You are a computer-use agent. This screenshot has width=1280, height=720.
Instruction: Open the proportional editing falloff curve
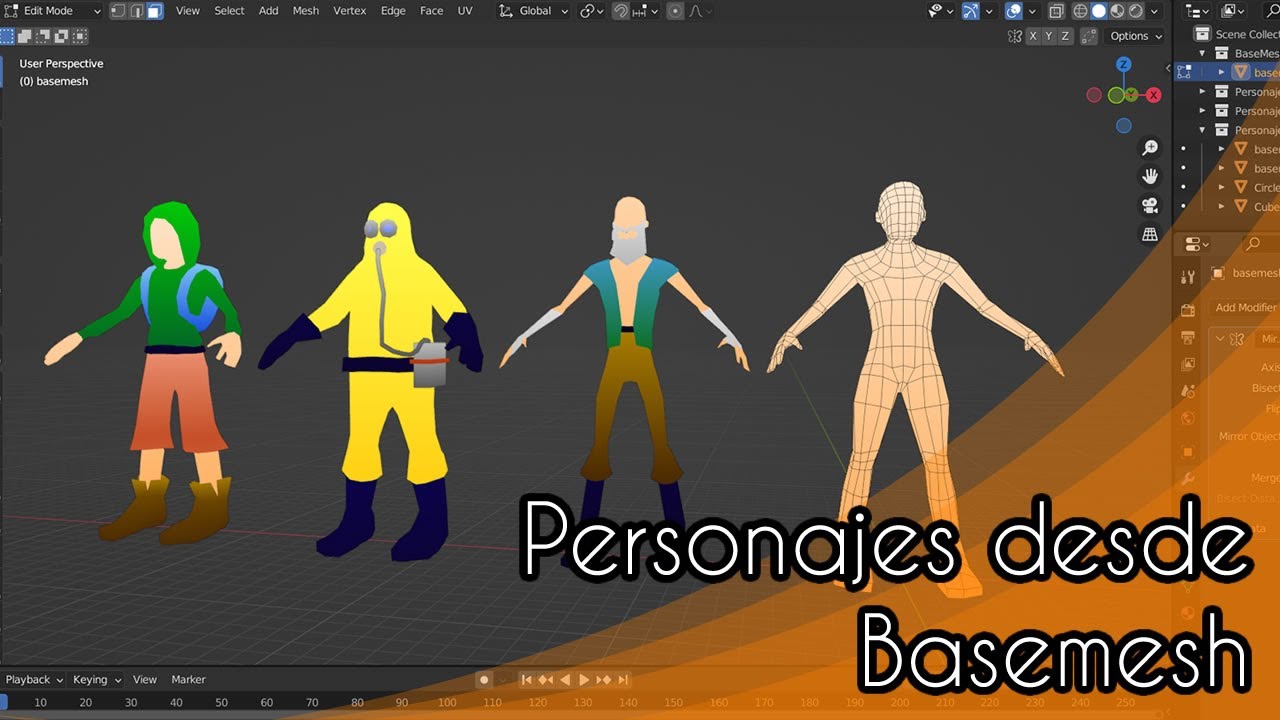[x=700, y=11]
